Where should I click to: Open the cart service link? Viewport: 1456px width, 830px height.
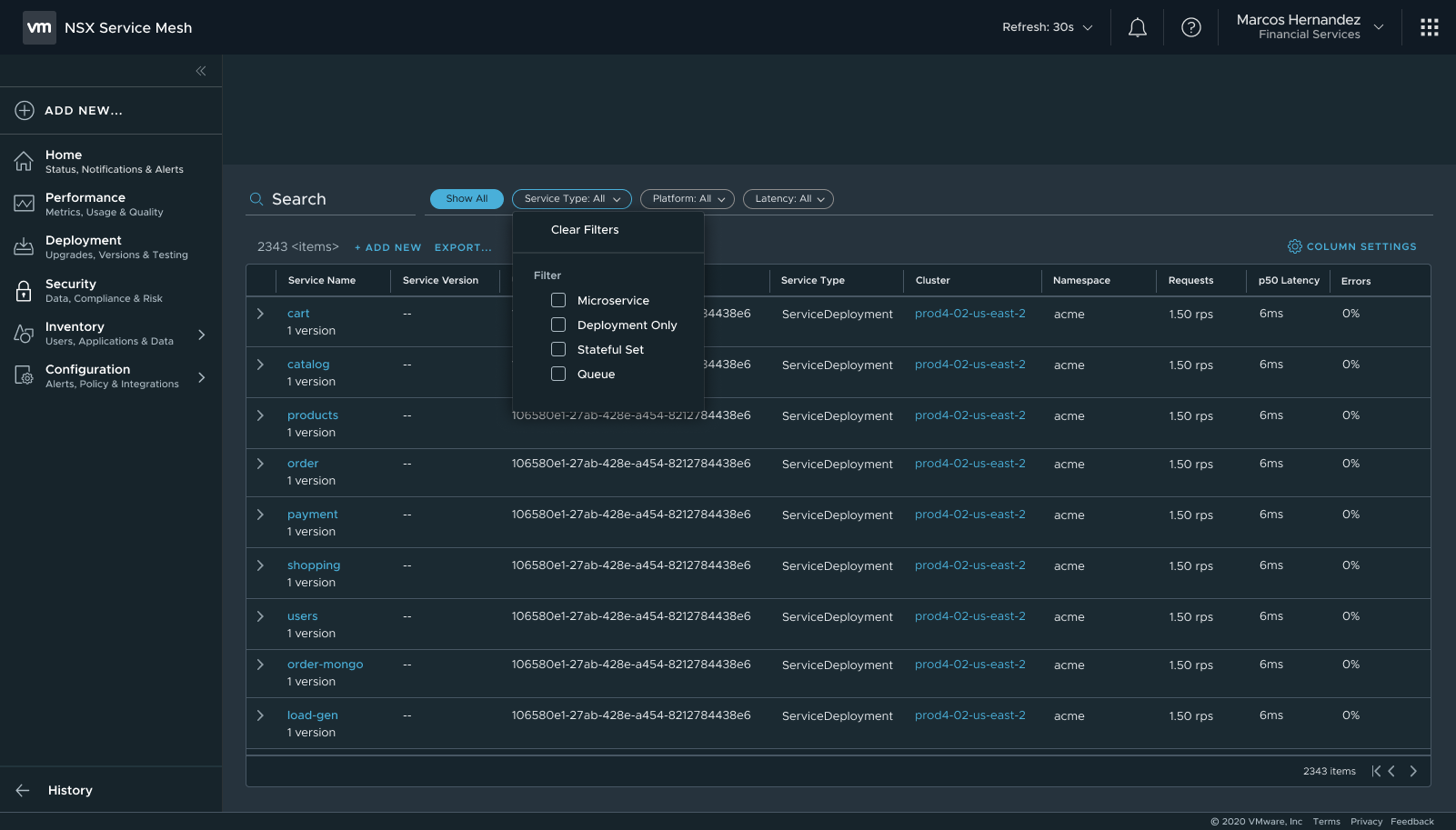tap(298, 314)
